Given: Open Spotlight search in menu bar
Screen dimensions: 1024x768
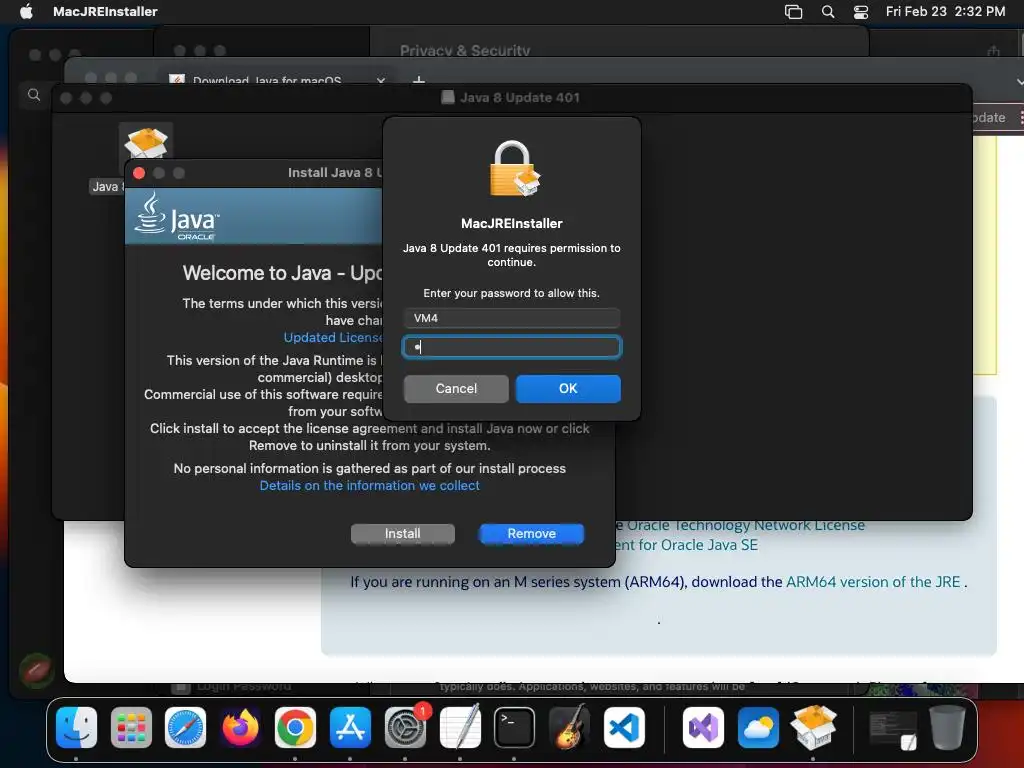Looking at the screenshot, I should [827, 11].
